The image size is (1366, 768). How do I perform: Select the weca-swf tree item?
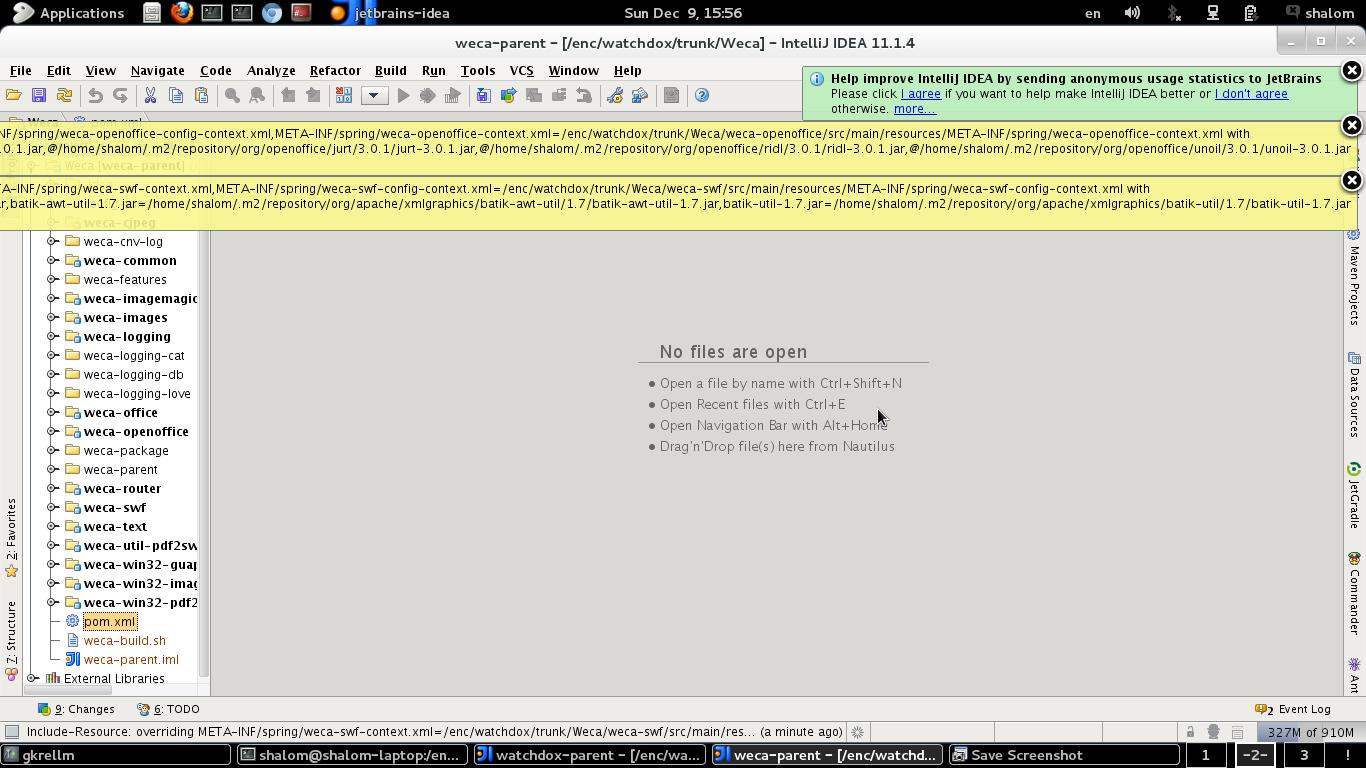[x=115, y=507]
